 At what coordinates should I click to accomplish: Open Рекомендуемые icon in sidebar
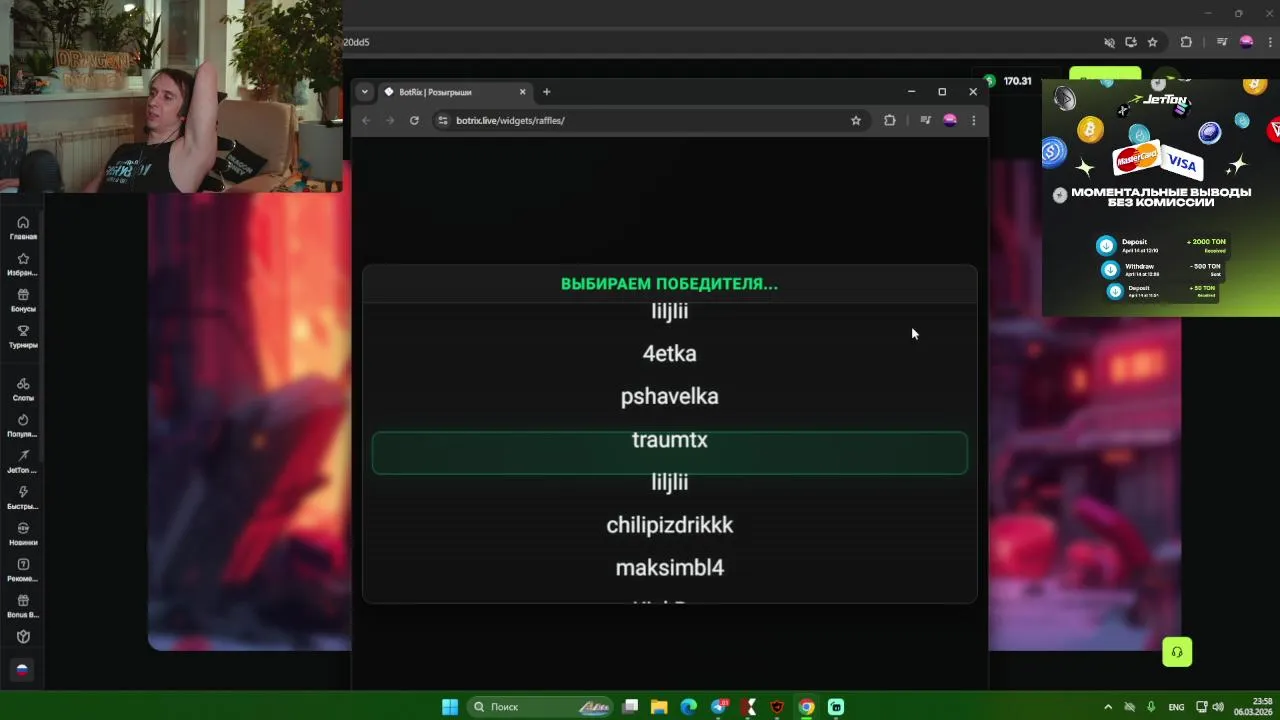coord(23,569)
